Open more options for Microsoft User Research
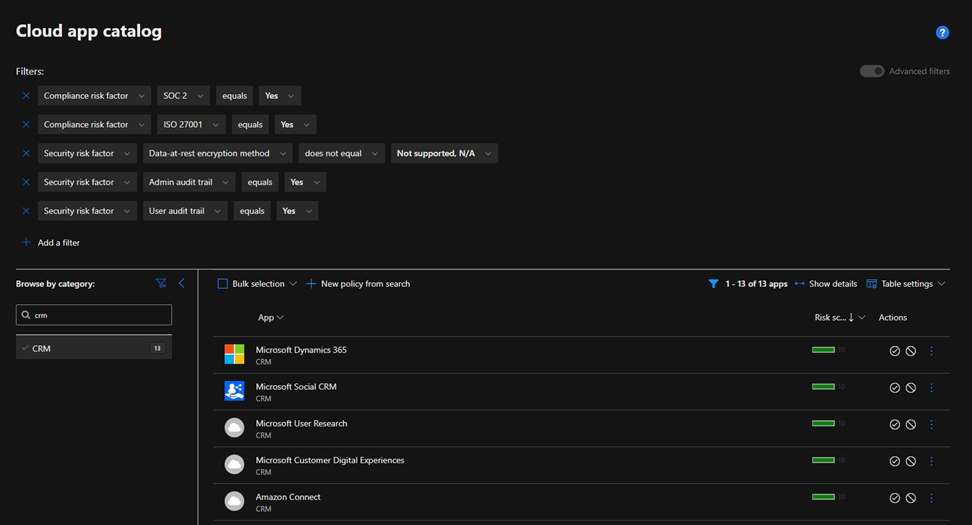 [931, 425]
